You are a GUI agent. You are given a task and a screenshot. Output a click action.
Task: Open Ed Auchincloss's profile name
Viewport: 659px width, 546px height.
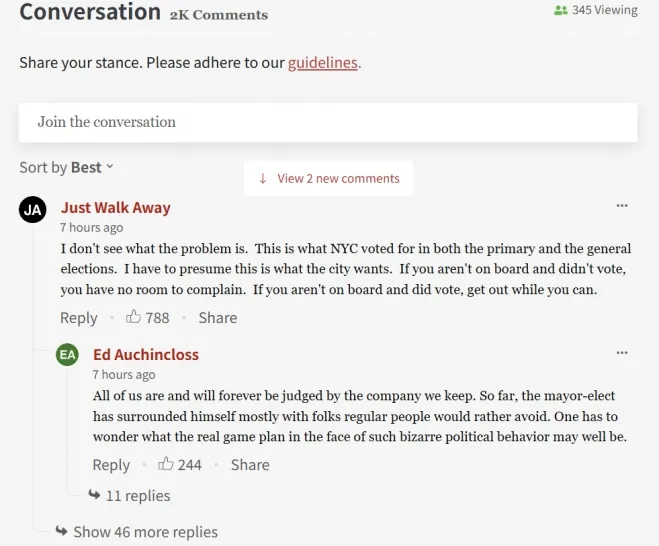tap(146, 355)
